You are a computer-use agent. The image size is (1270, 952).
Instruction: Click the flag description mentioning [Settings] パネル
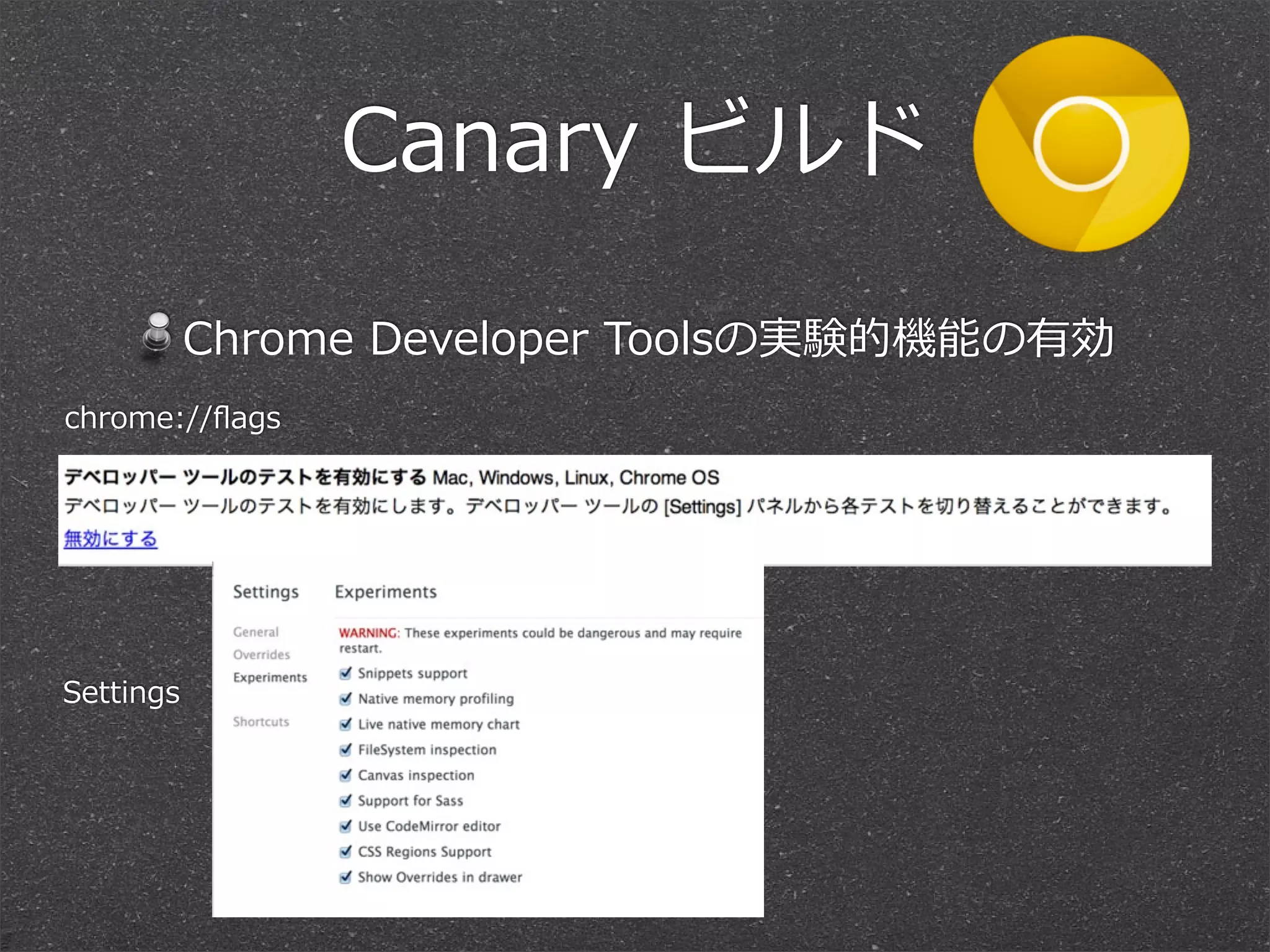pos(619,506)
